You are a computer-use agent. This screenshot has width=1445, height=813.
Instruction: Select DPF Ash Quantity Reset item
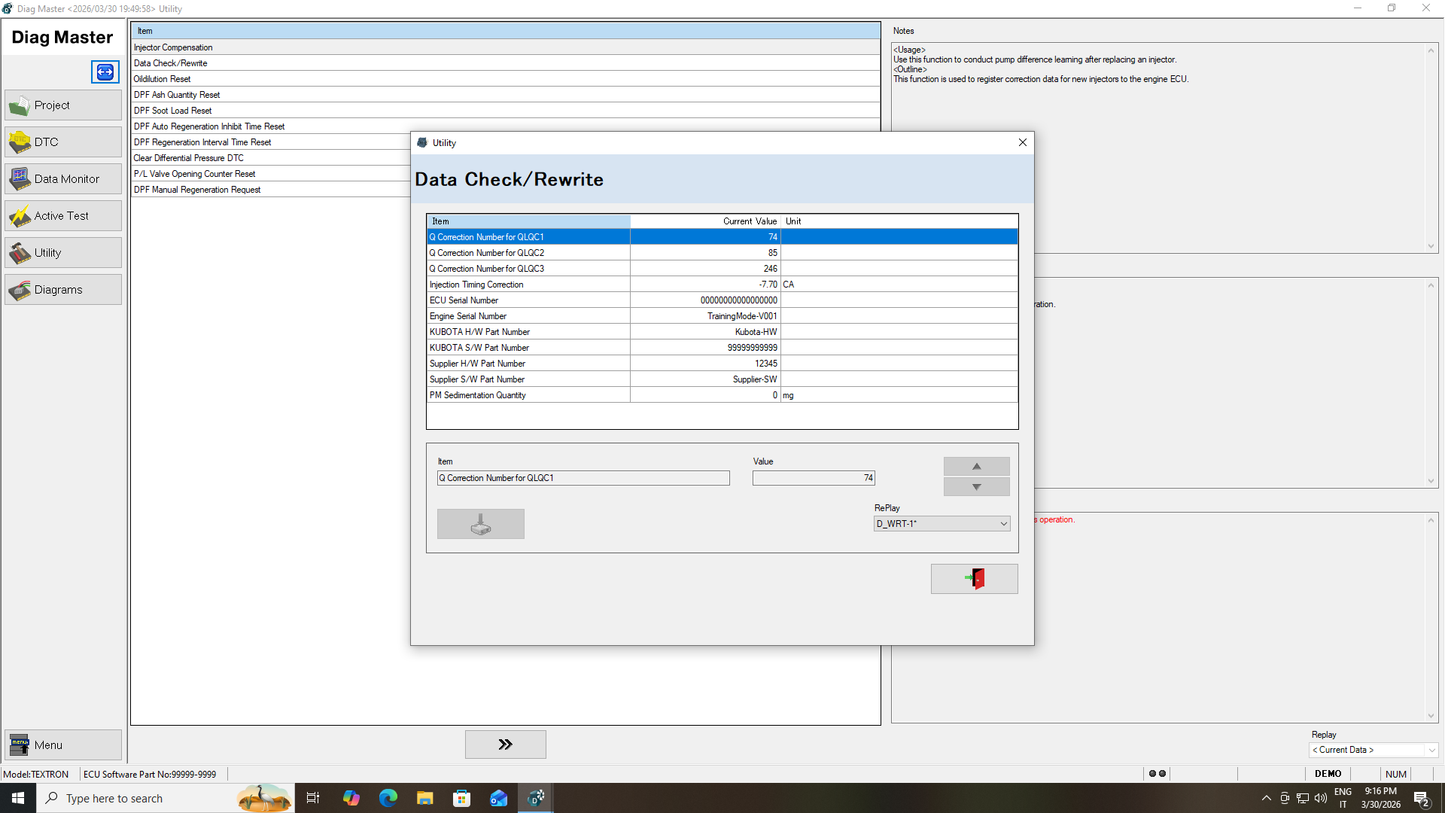pyautogui.click(x=505, y=95)
